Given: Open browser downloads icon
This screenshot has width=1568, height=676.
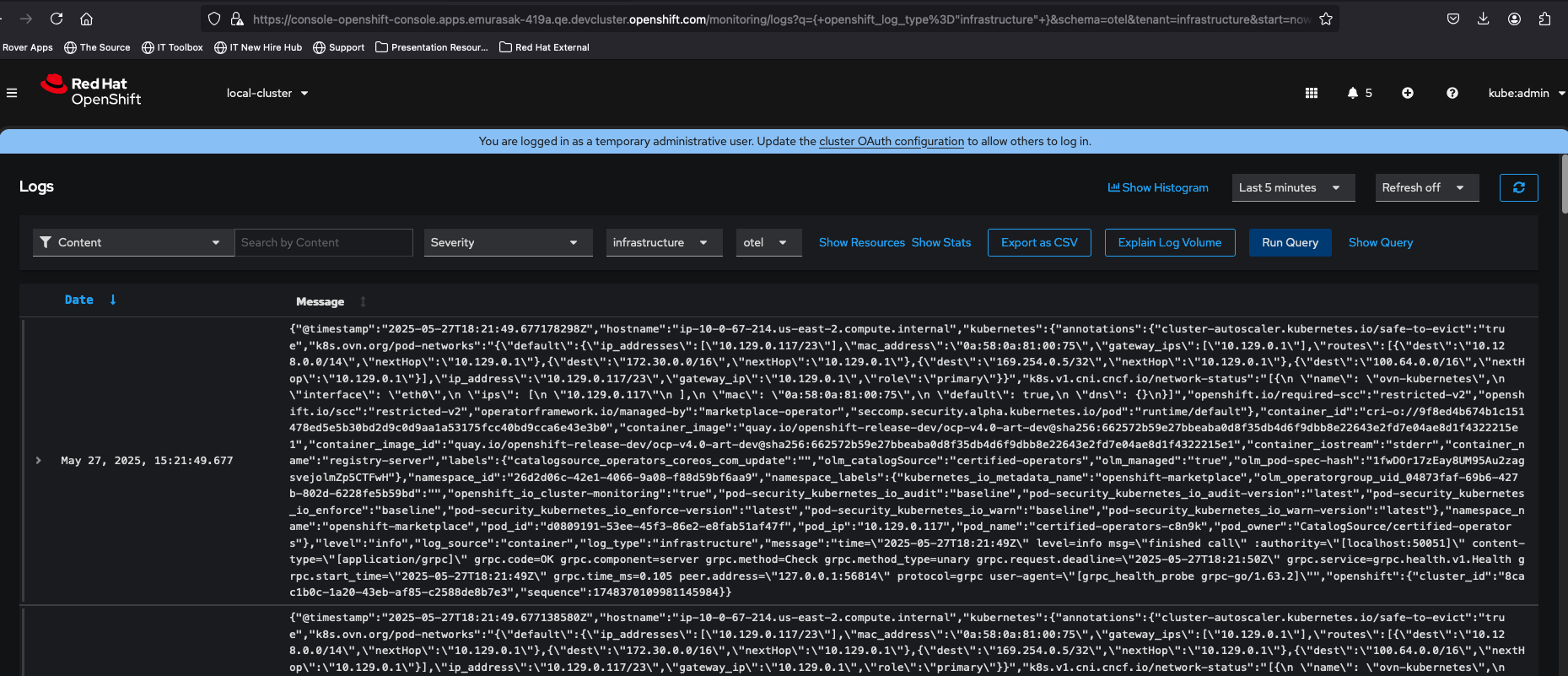Looking at the screenshot, I should [x=1484, y=19].
